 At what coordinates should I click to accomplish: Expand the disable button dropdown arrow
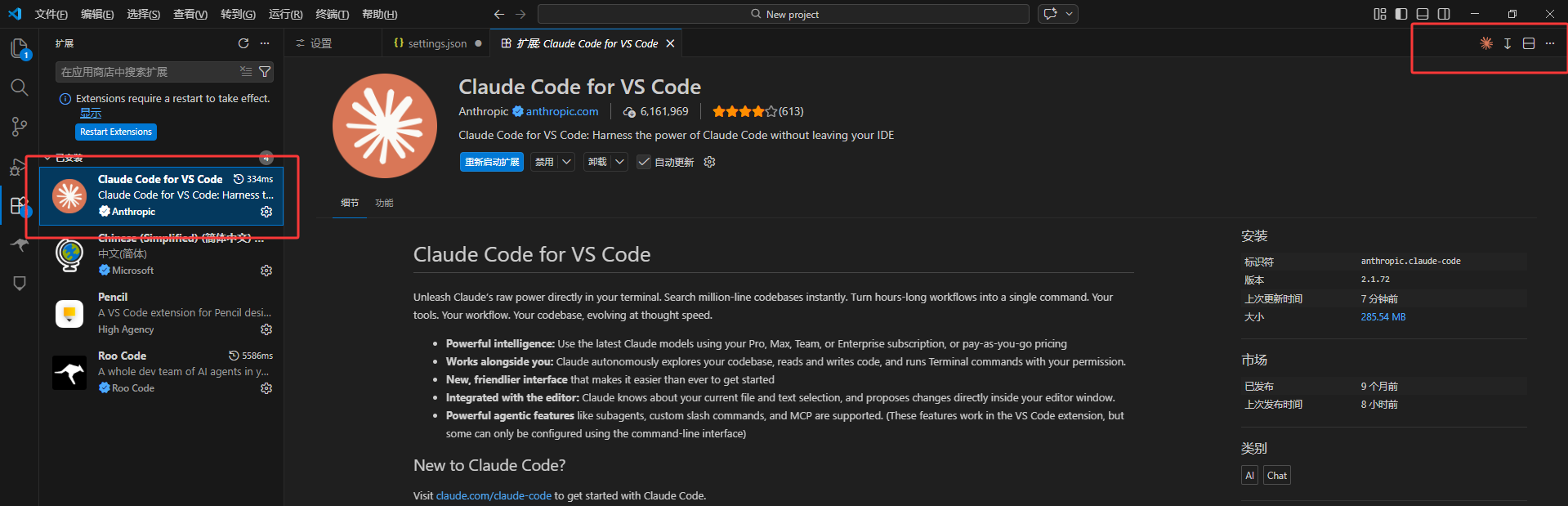(x=566, y=162)
